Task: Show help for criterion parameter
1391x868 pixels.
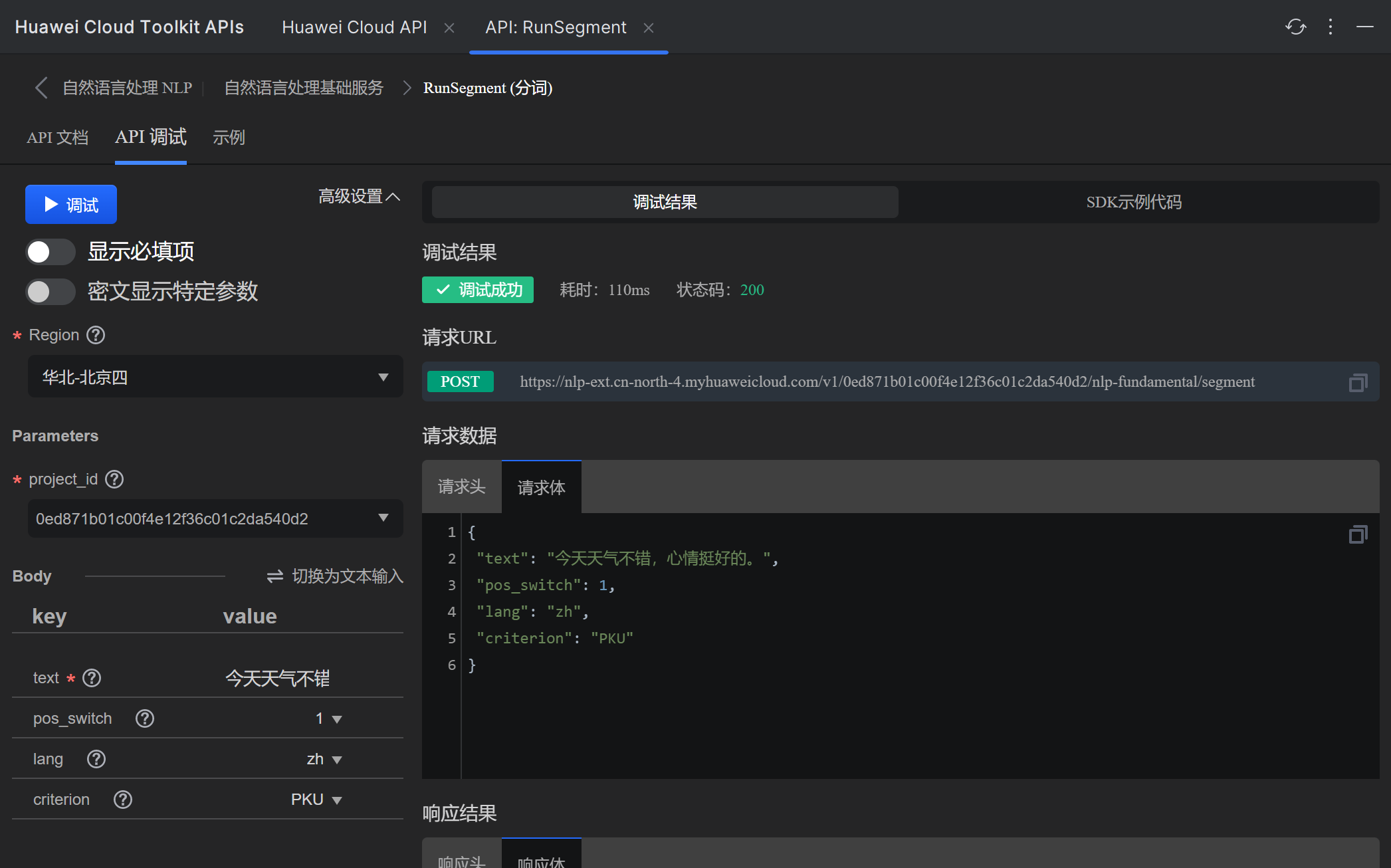Action: pyautogui.click(x=123, y=800)
